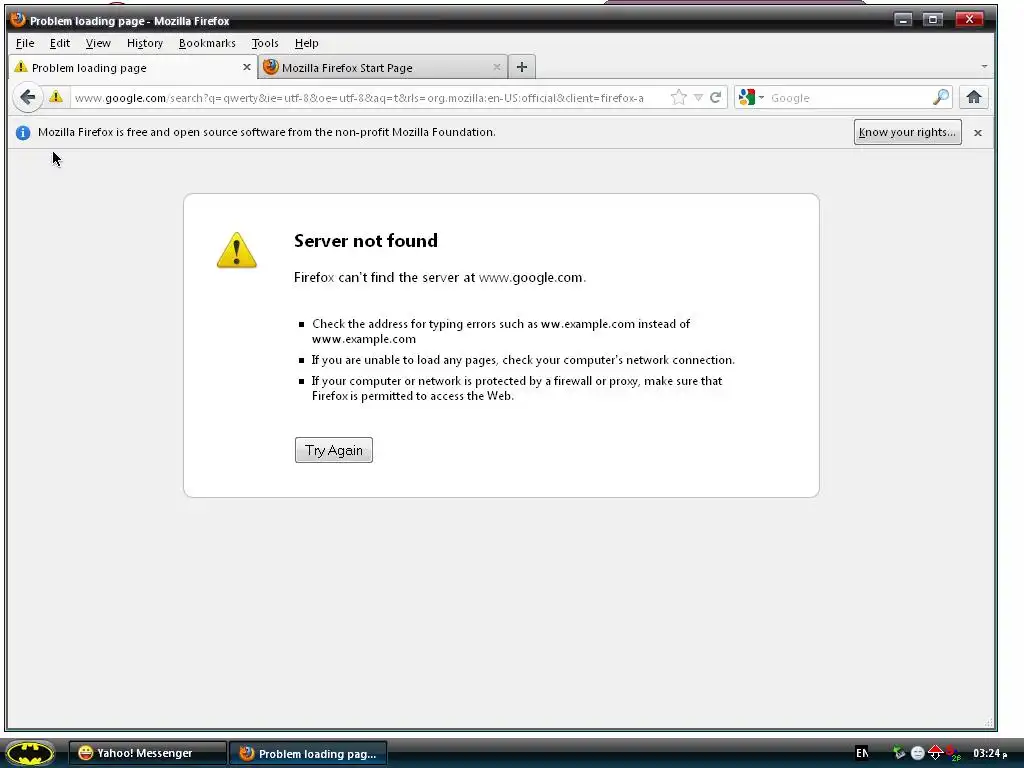Screen dimensions: 1024x768
Task: Click the grey smiley face tray icon
Action: [918, 753]
